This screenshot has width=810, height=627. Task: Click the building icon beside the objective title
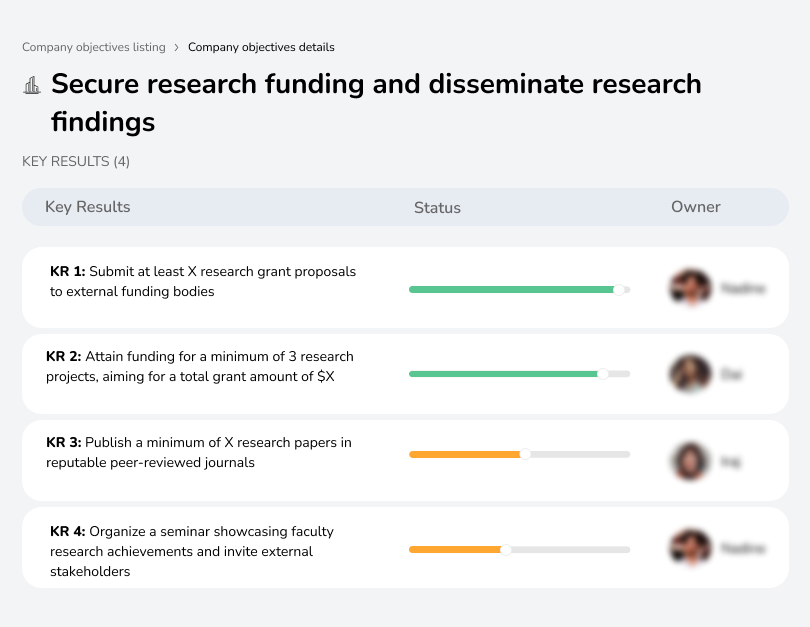32,86
